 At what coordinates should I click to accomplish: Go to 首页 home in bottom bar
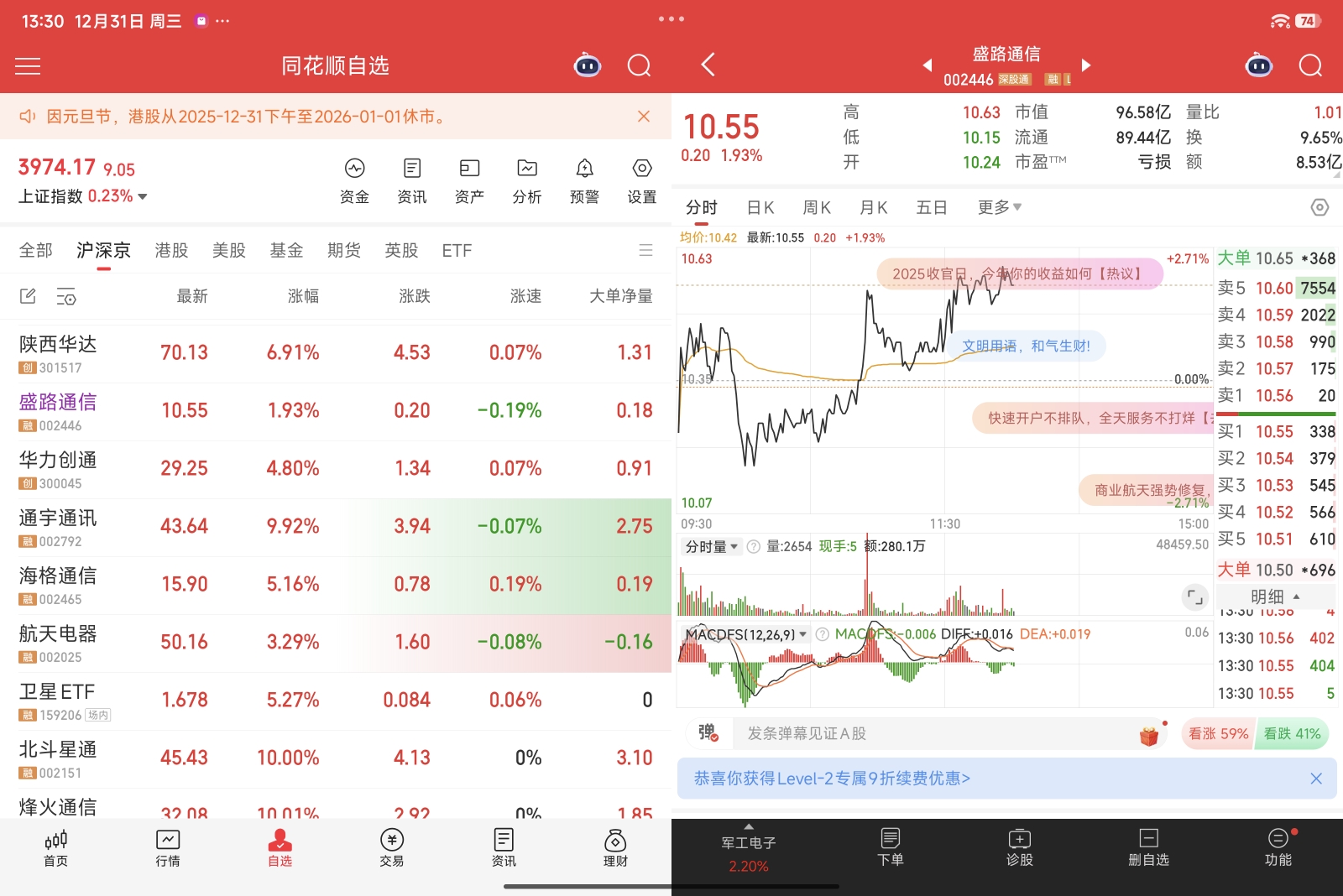coord(55,848)
